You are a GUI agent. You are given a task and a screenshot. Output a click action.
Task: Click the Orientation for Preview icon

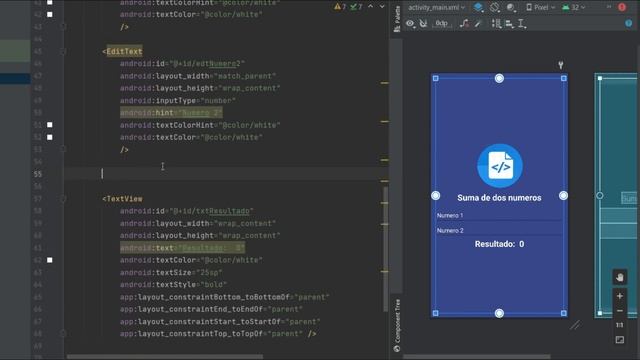click(x=495, y=7)
